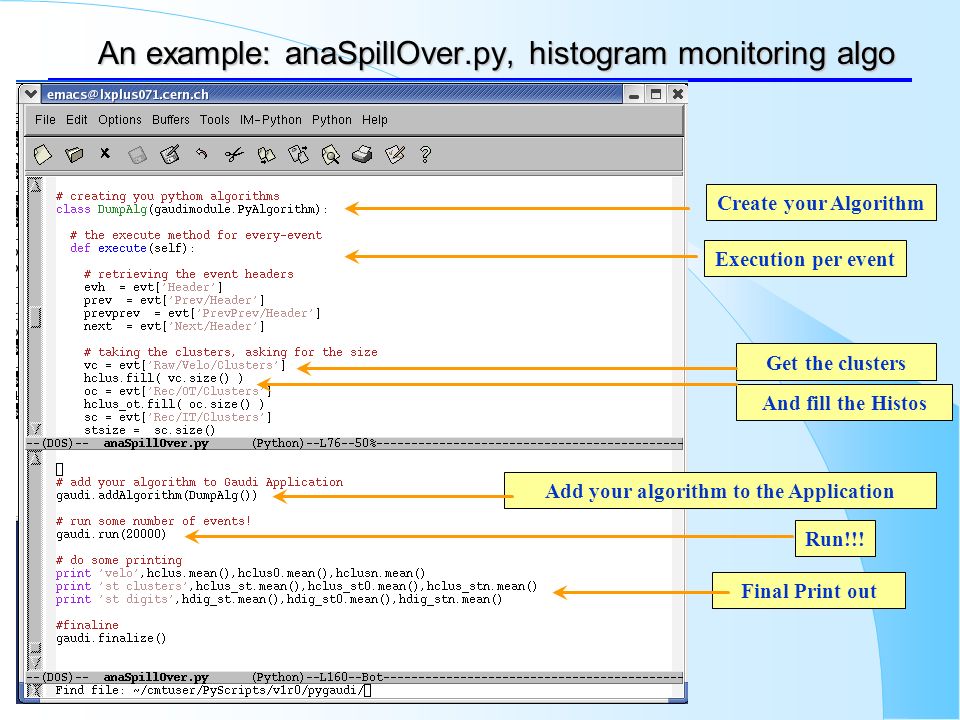Open the Edit menu

coord(77,120)
